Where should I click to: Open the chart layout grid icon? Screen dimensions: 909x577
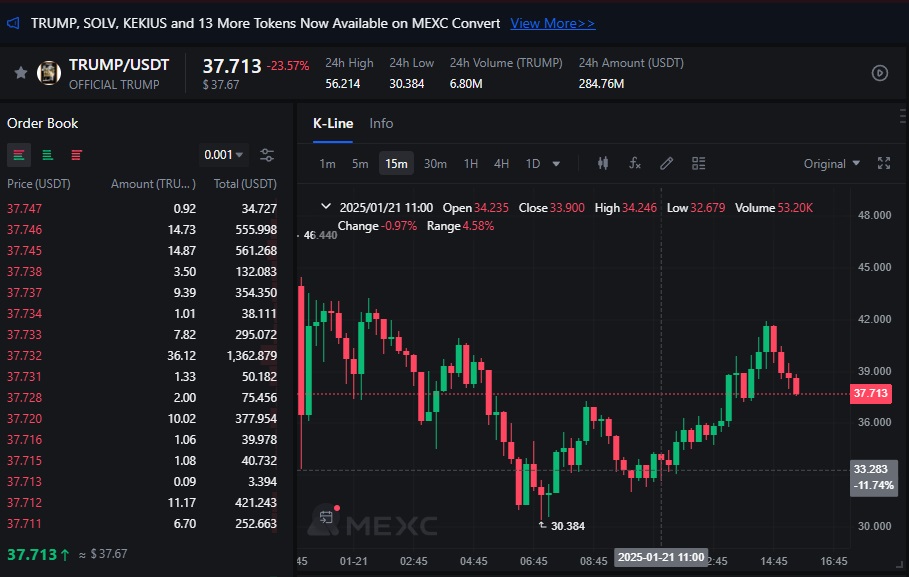point(699,164)
